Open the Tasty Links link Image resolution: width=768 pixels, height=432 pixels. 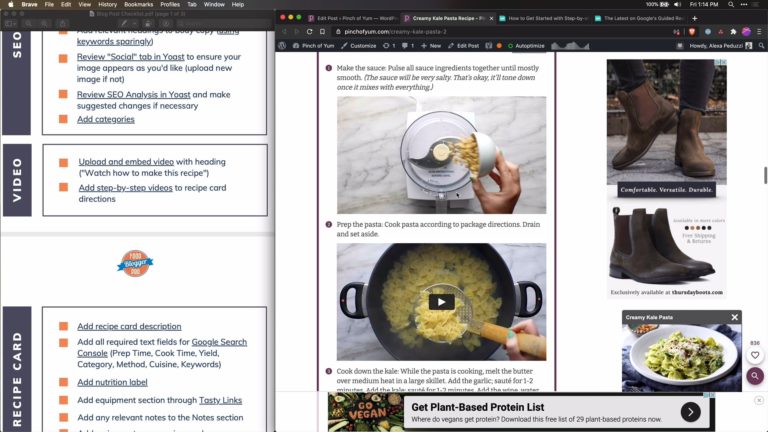(x=220, y=400)
